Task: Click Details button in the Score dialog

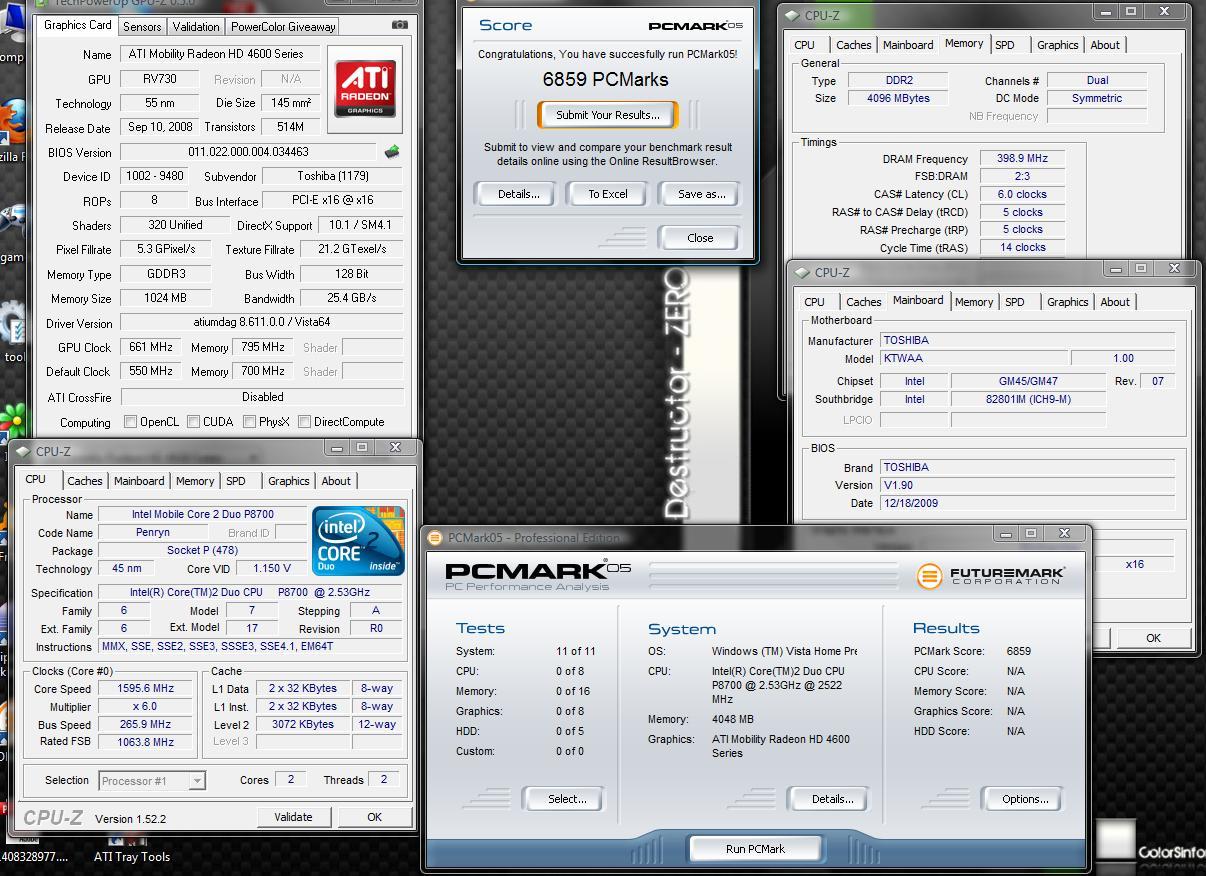Action: pyautogui.click(x=518, y=194)
